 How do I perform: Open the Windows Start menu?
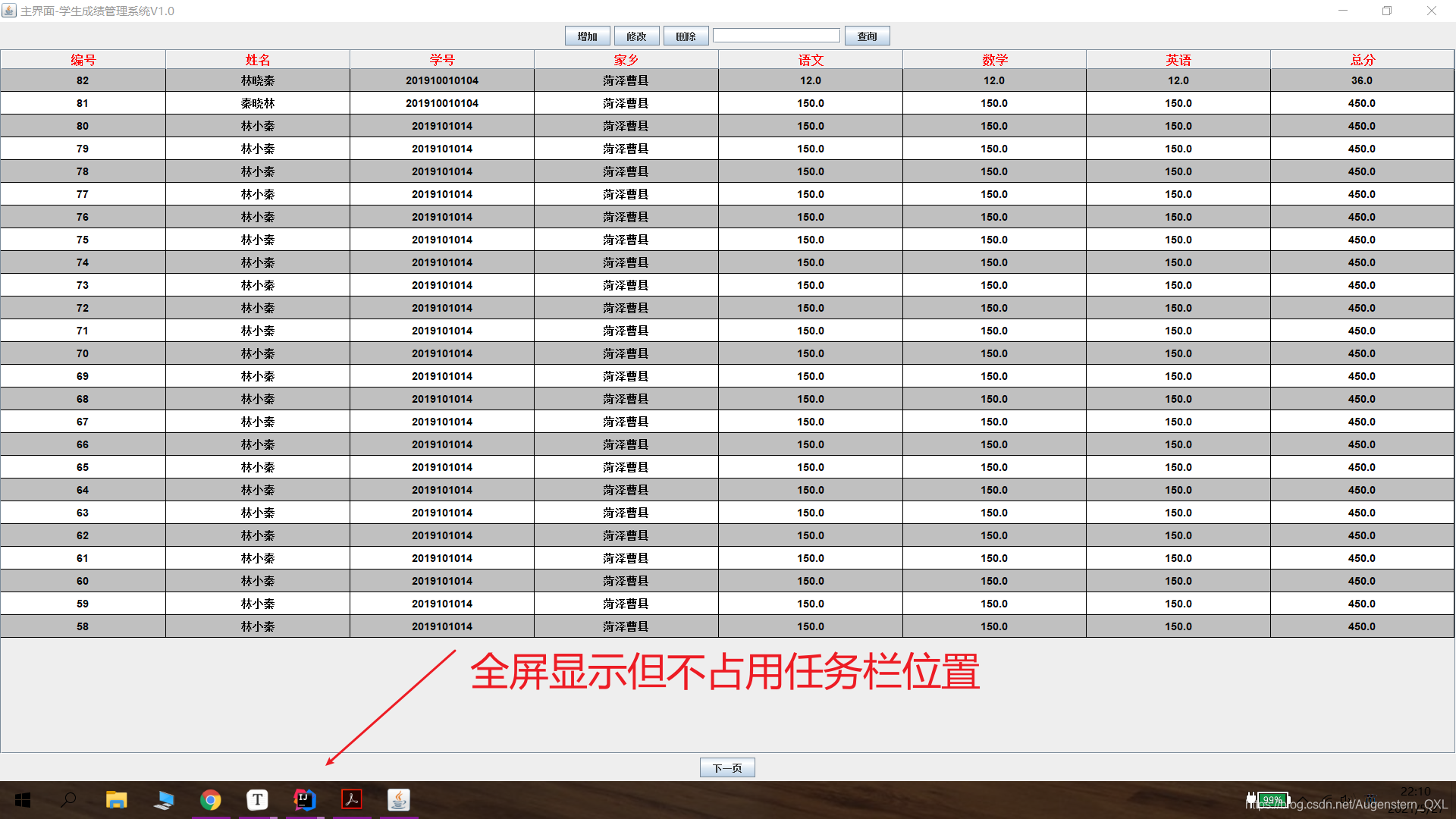coord(23,800)
